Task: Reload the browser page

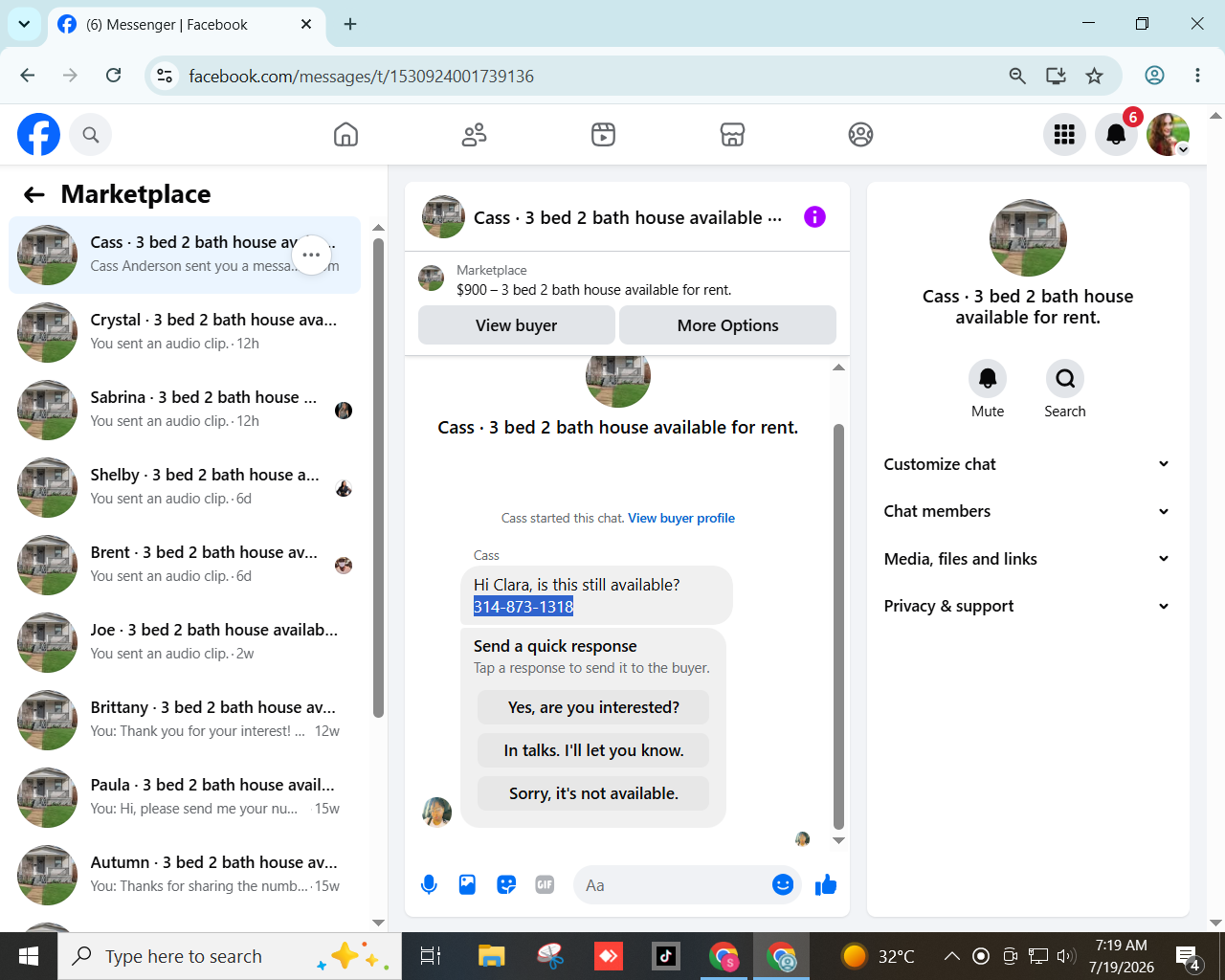Action: click(113, 76)
